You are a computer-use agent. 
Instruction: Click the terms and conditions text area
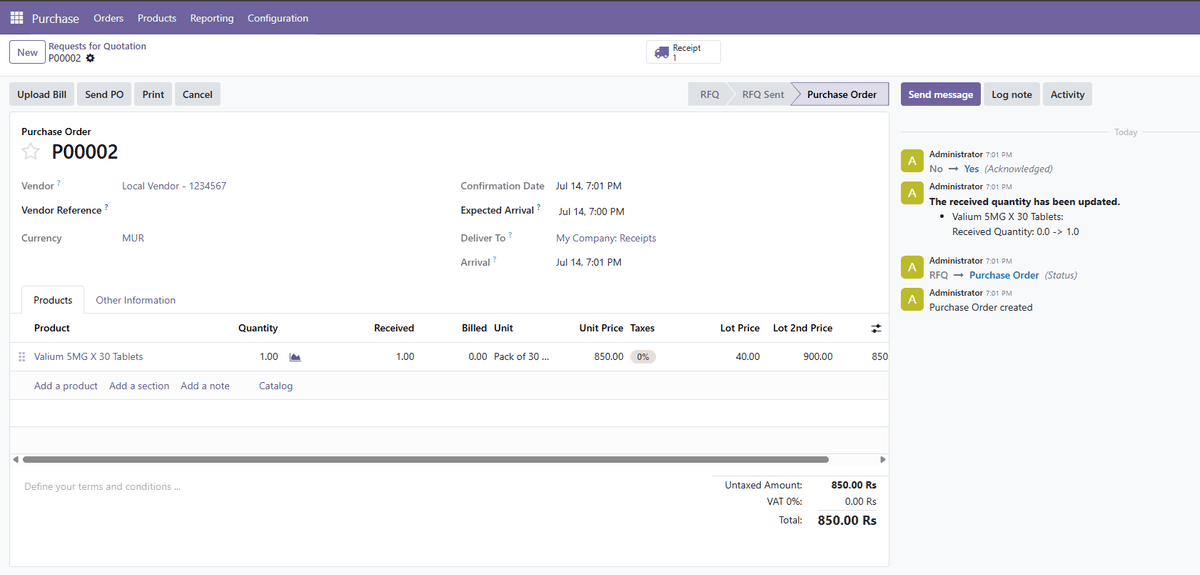pyautogui.click(x=360, y=487)
